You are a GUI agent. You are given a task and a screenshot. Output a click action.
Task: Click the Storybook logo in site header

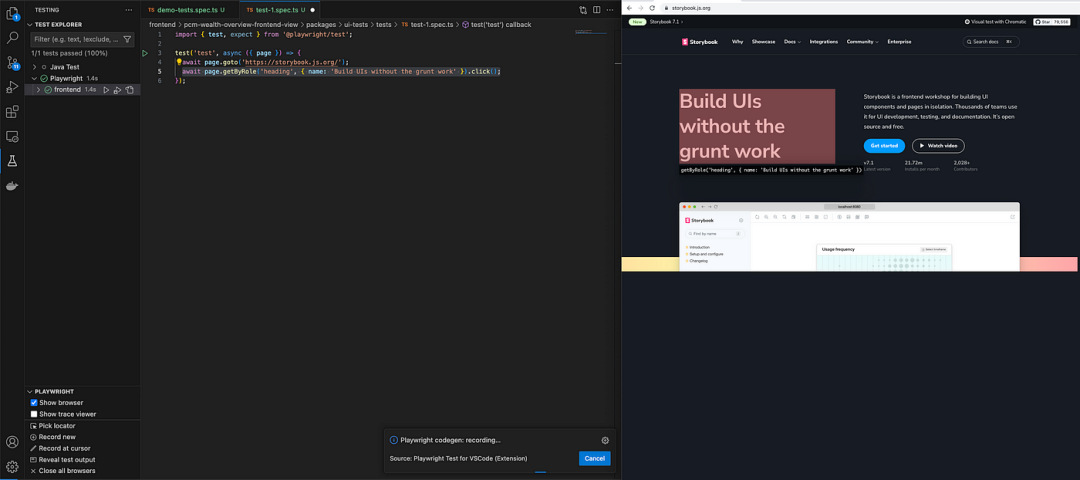(x=699, y=42)
